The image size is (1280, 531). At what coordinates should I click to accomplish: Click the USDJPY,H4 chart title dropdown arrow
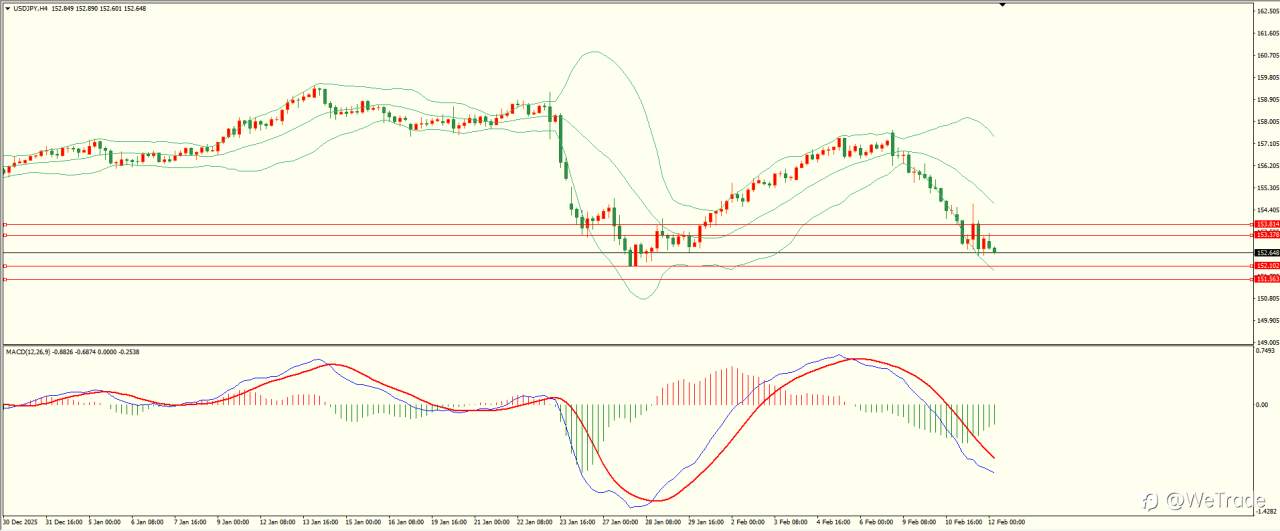click(x=7, y=9)
